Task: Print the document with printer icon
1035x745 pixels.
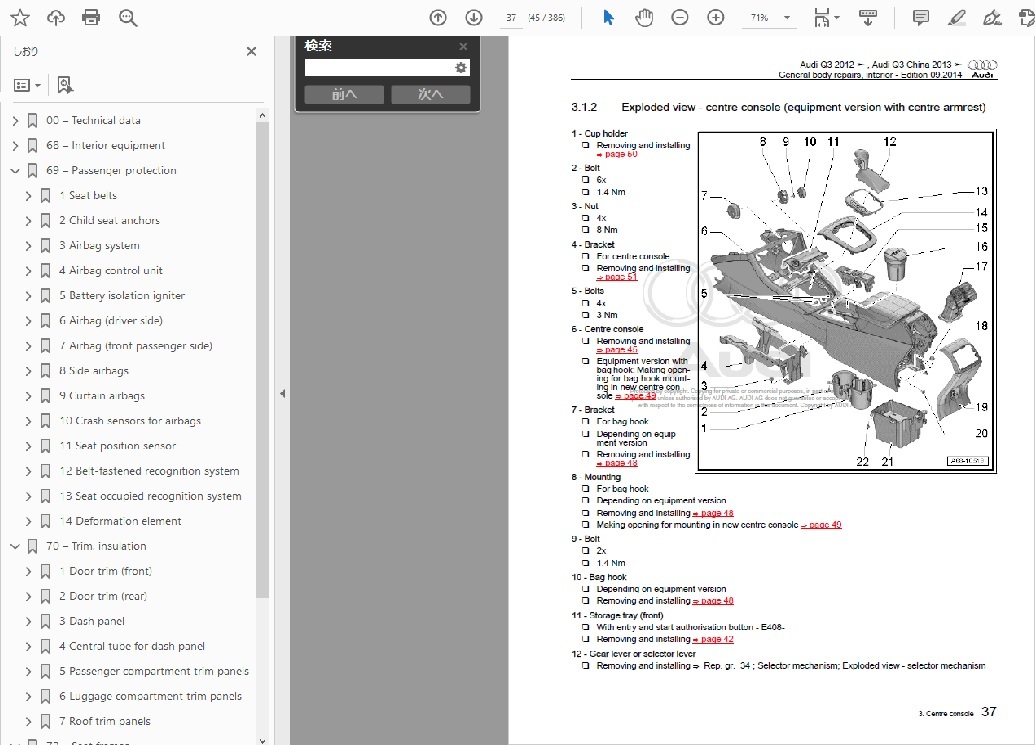Action: click(x=91, y=18)
